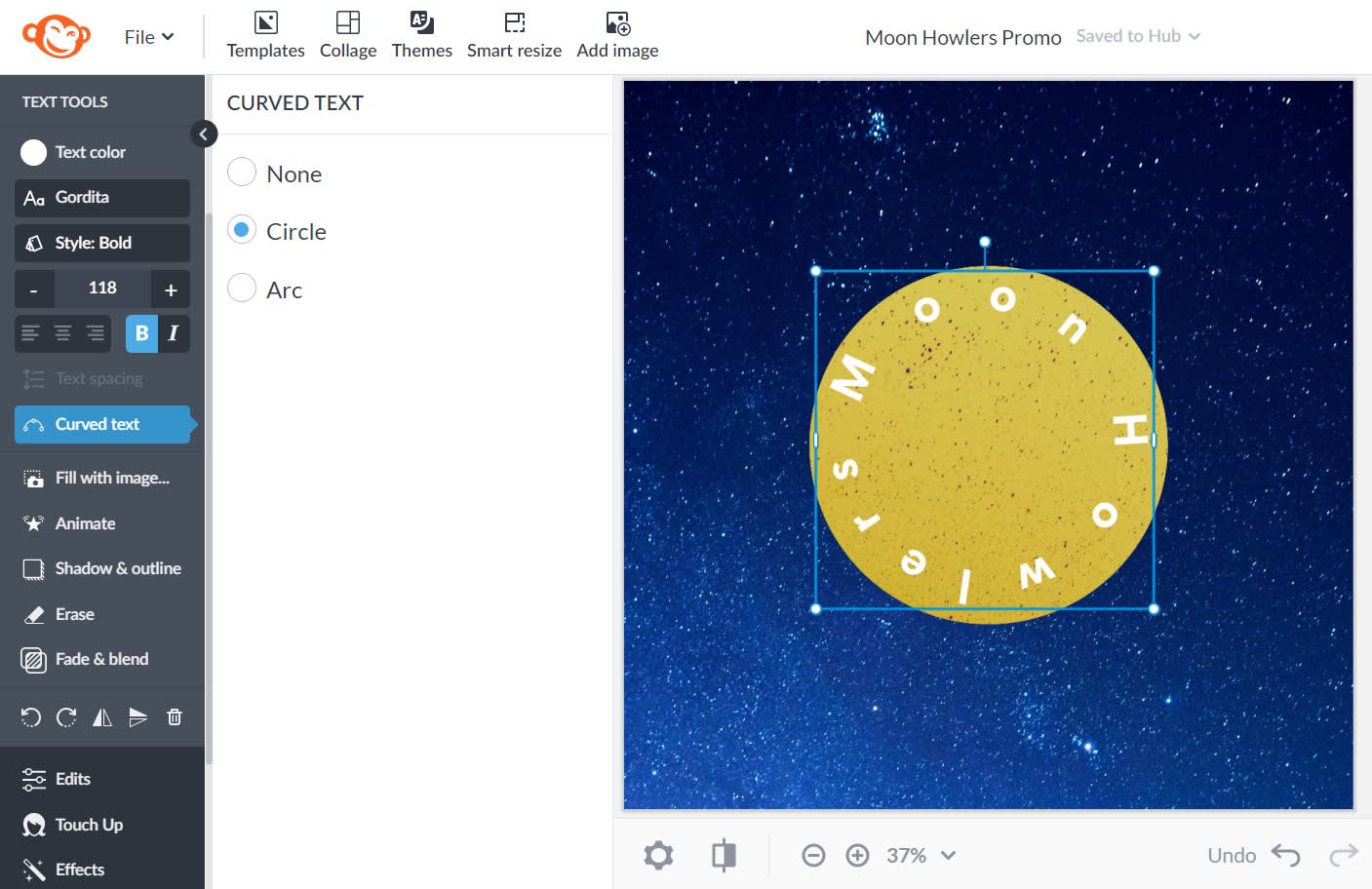
Task: Click the font size field showing 118
Action: pyautogui.click(x=102, y=289)
